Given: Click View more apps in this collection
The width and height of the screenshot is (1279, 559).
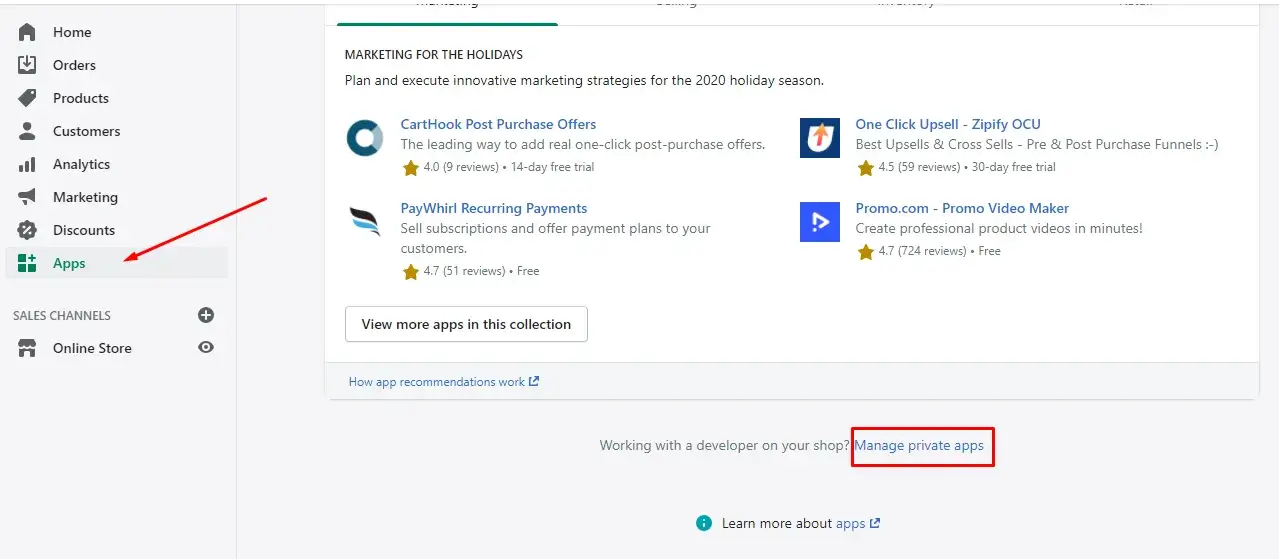Looking at the screenshot, I should click(466, 324).
